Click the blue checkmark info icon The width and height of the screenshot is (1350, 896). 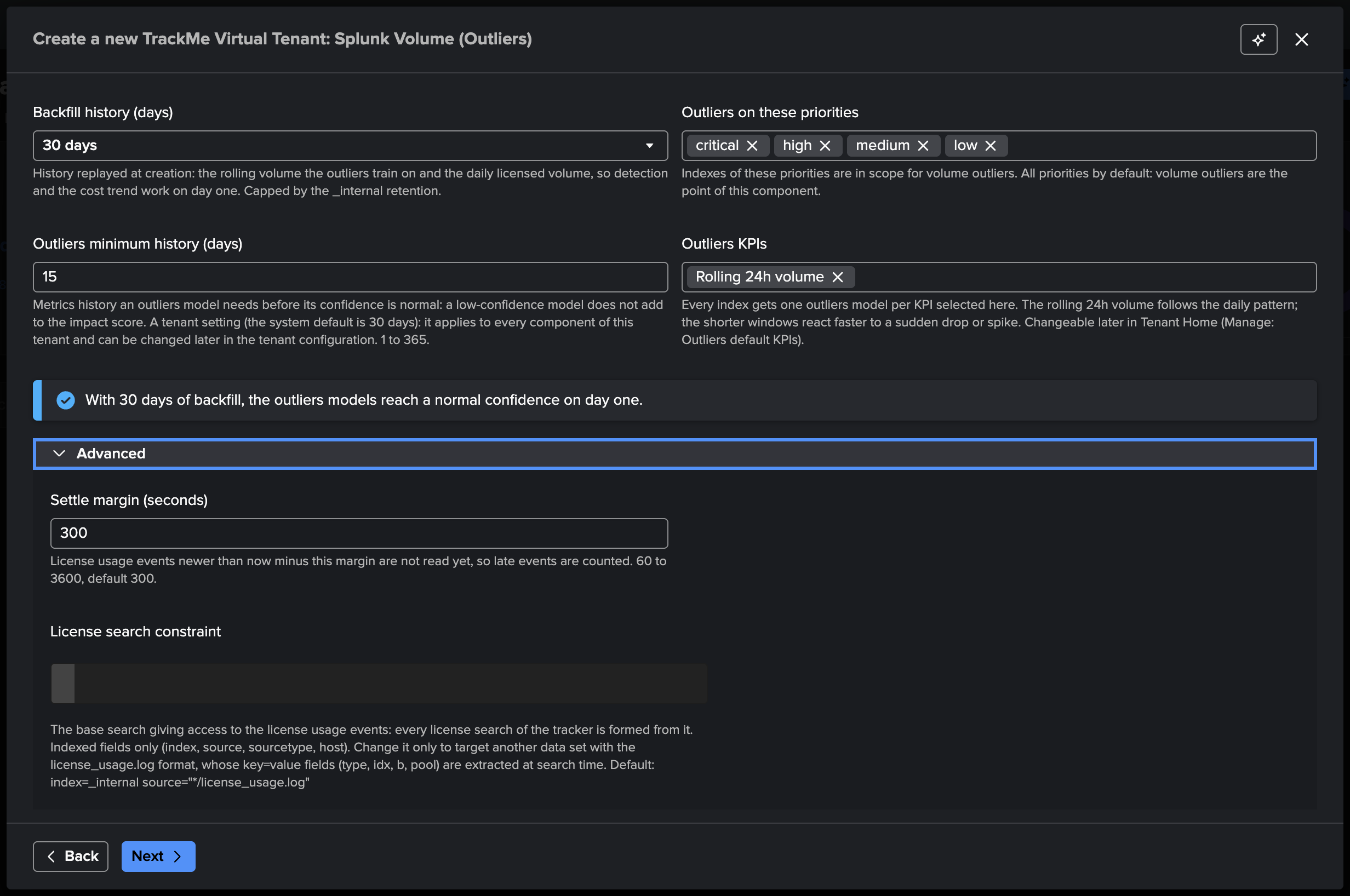(66, 400)
